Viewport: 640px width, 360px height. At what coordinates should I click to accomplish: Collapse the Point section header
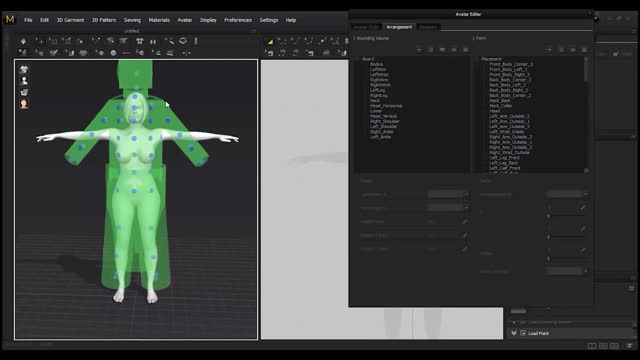tap(479, 38)
